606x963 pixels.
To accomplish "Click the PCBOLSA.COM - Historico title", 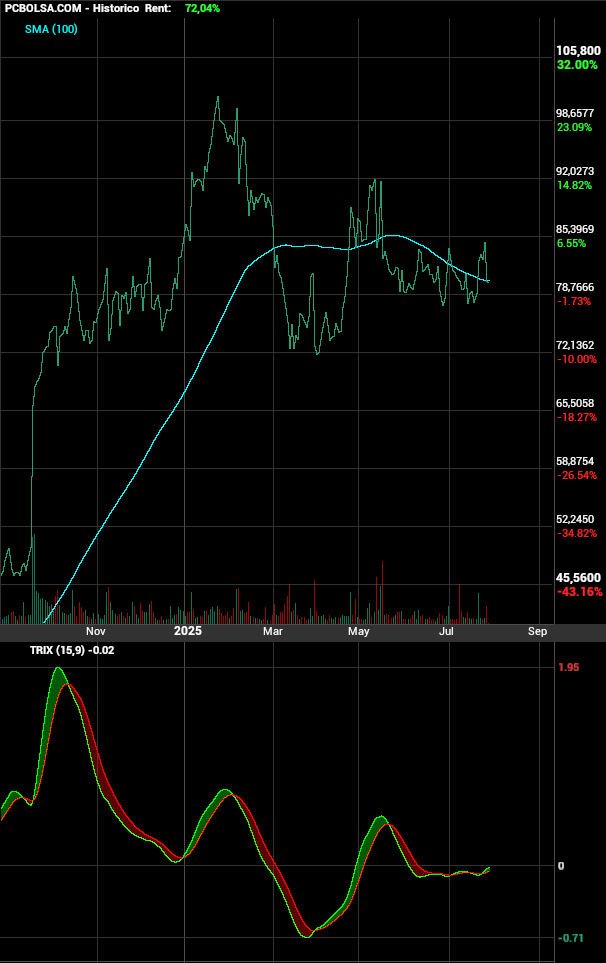I will 72,9.
